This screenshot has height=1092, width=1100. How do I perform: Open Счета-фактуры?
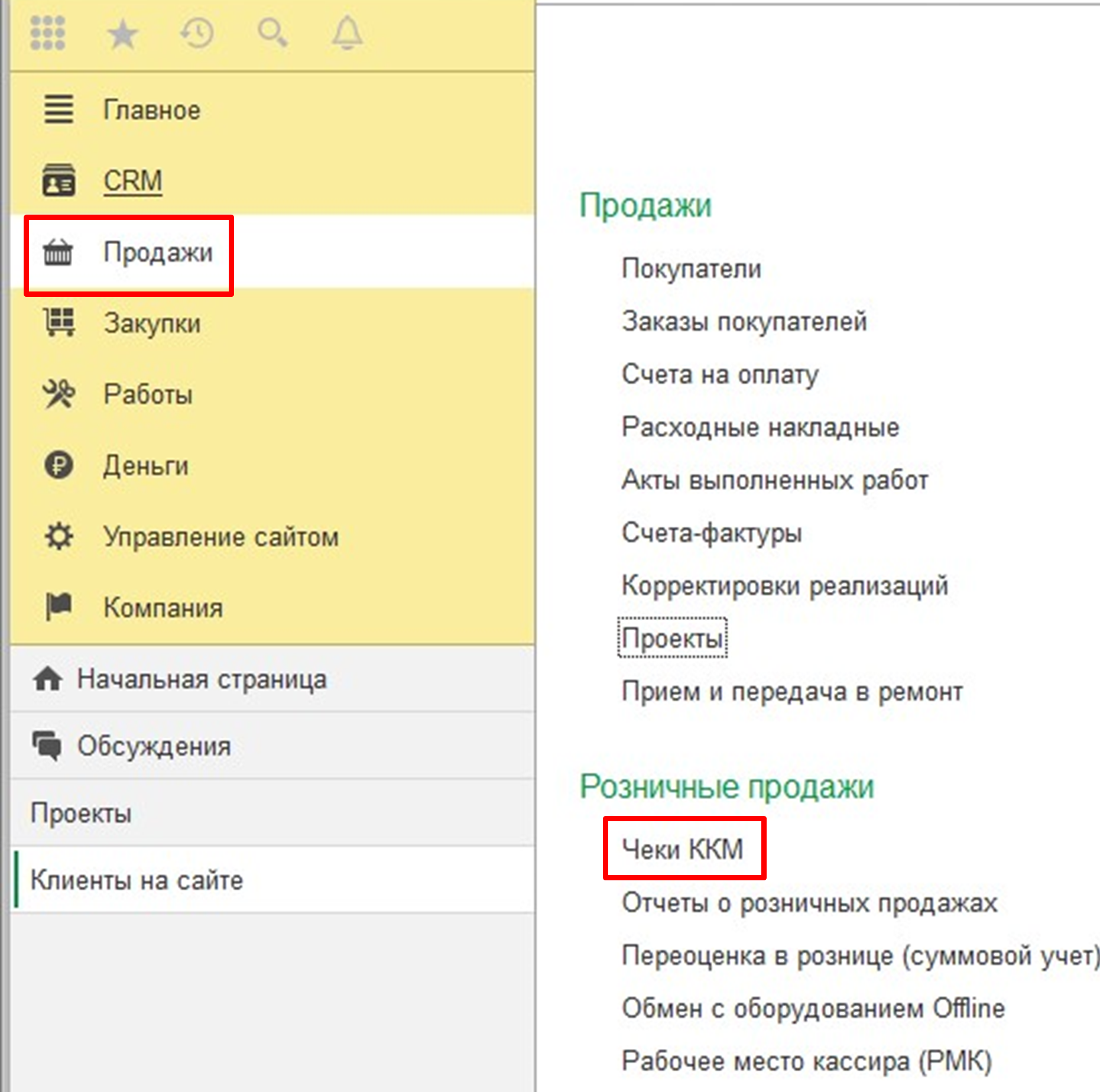point(712,533)
